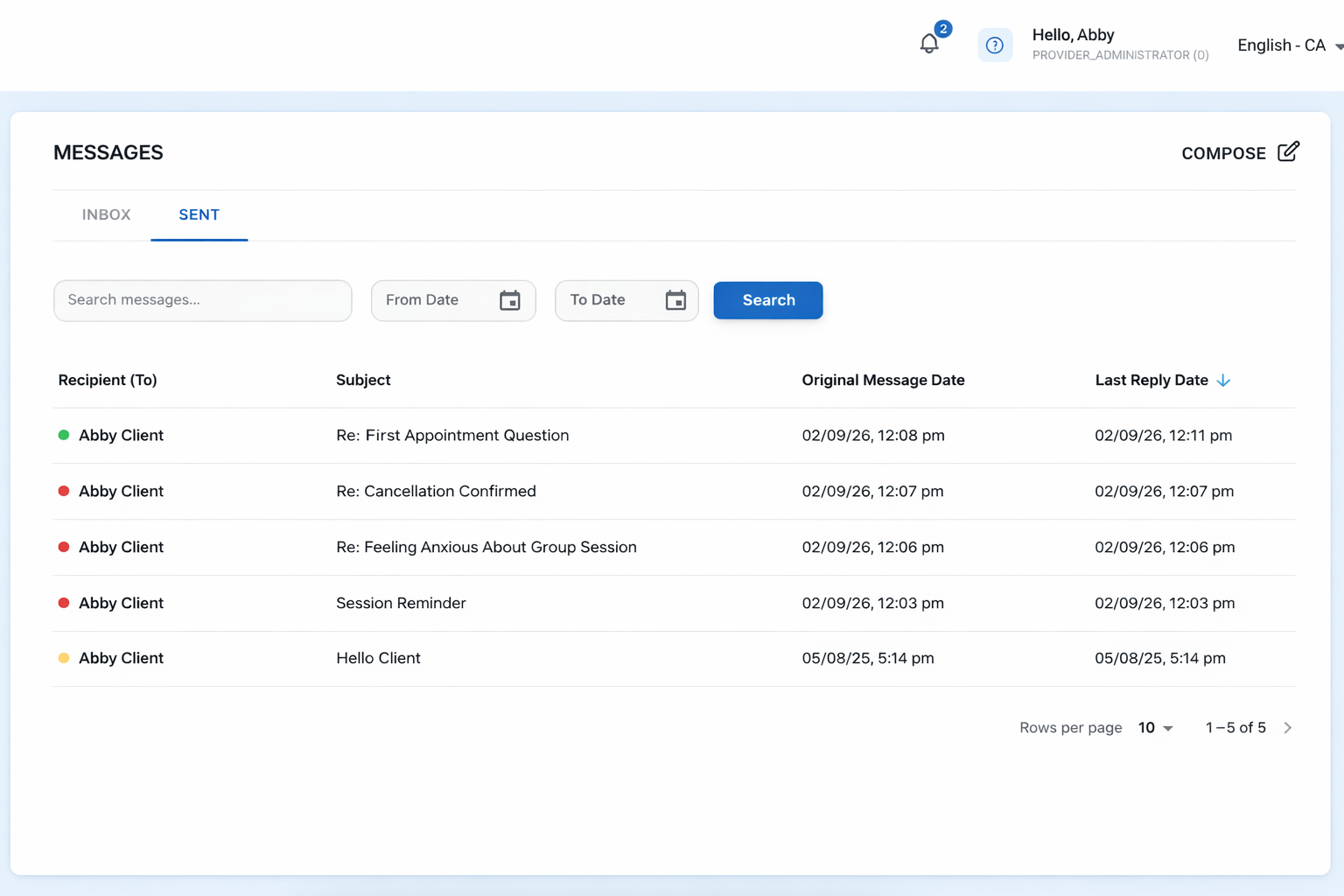The image size is (1344, 896).
Task: Click green status dot on First Appointment row
Action: point(64,435)
